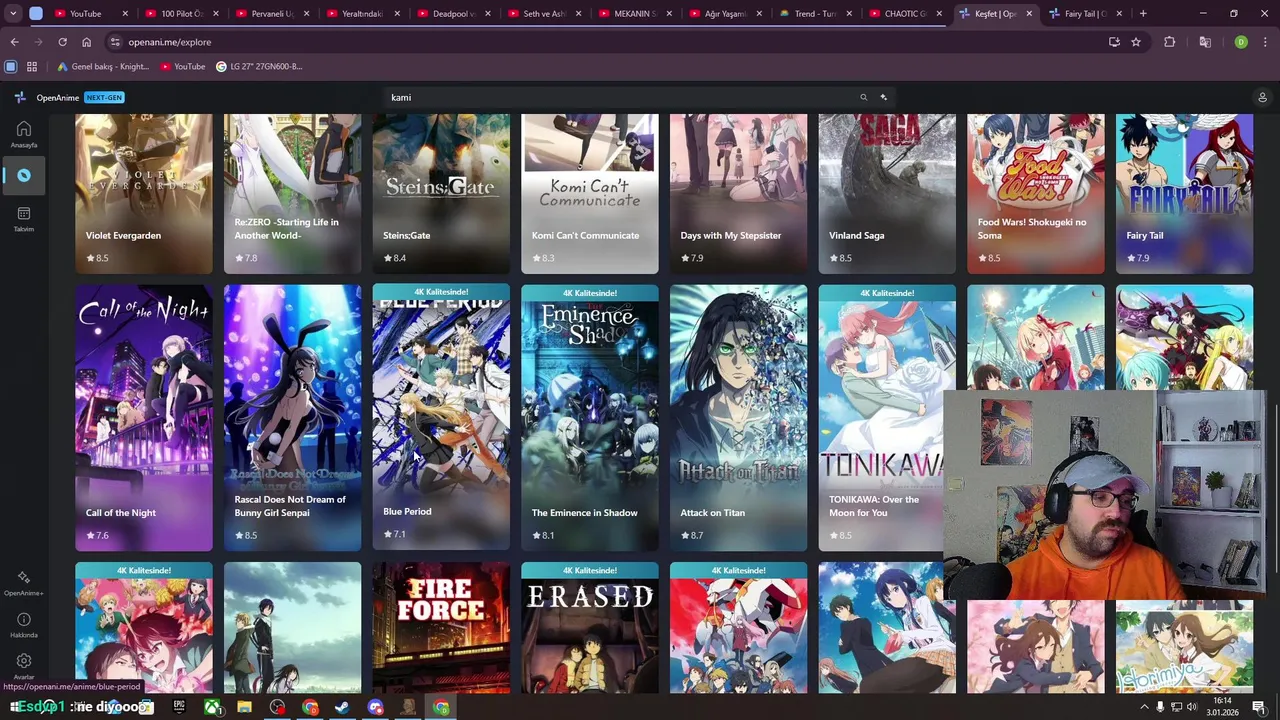
Task: Open Call of the Night card
Action: 144,418
